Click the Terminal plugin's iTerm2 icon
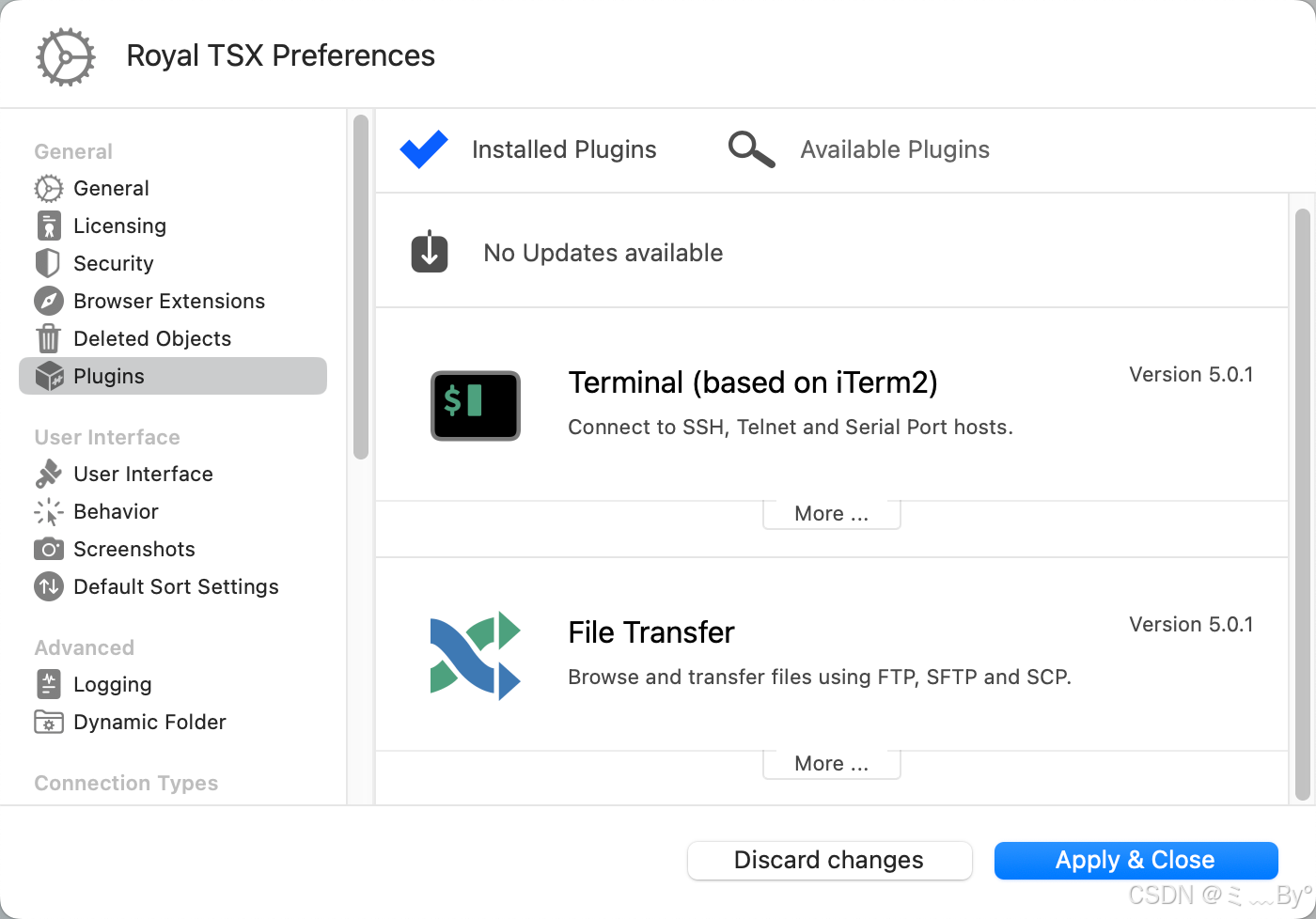This screenshot has width=1316, height=919. [x=476, y=406]
